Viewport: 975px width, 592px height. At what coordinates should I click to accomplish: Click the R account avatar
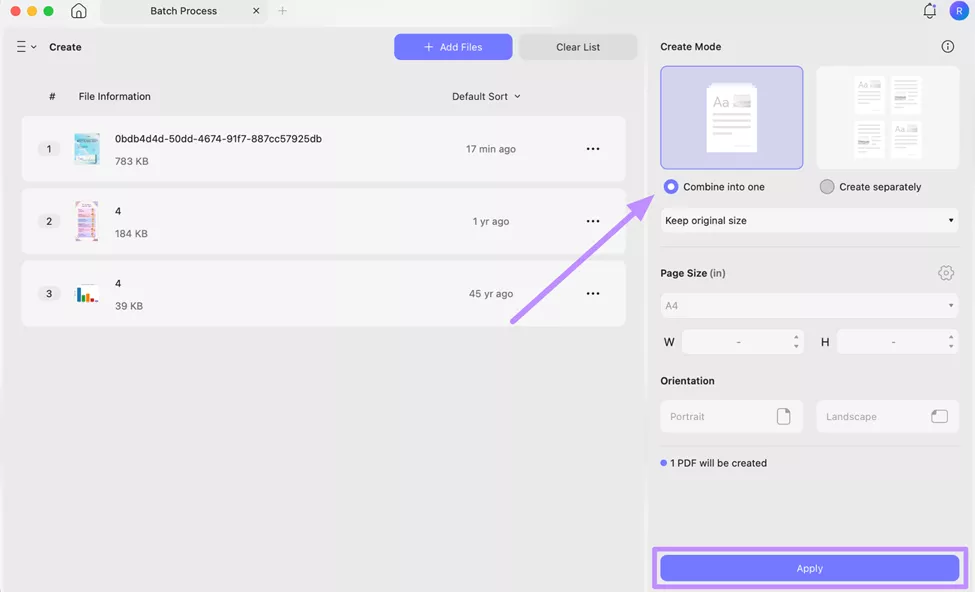click(959, 11)
